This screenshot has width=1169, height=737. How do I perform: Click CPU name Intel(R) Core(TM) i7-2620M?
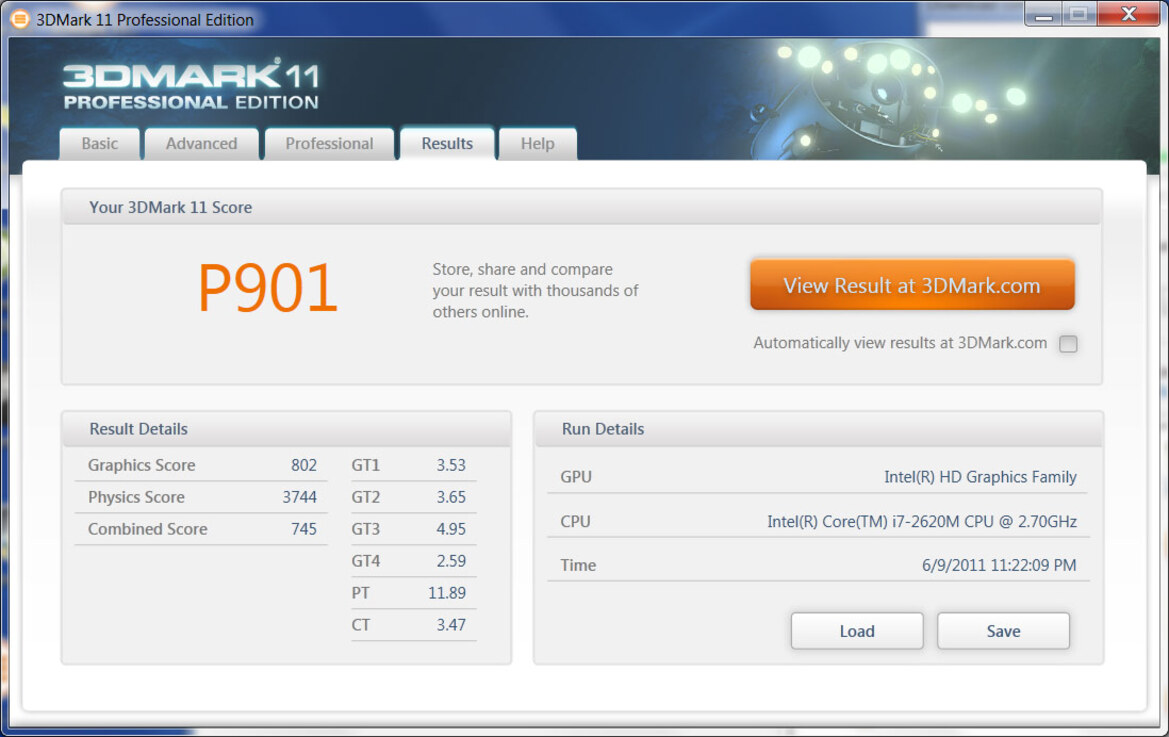[922, 522]
